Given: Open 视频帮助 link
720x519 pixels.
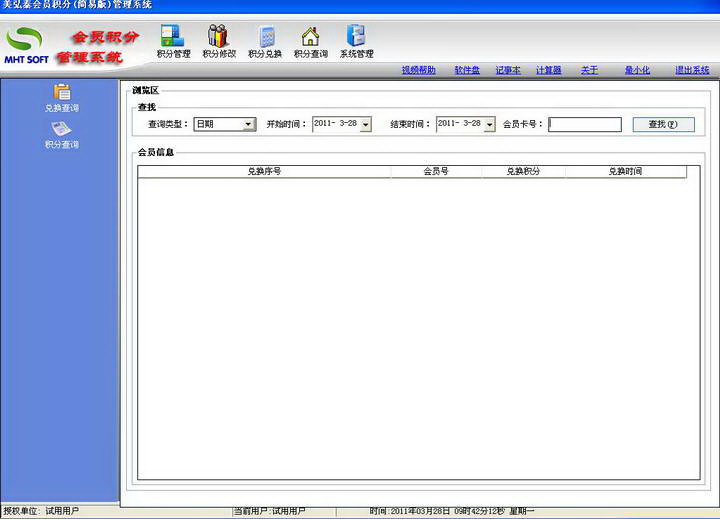Looking at the screenshot, I should 418,70.
